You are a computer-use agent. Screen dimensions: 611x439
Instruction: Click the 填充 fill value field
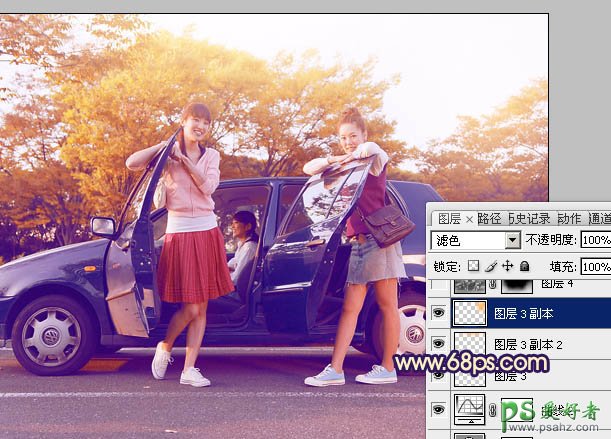[x=596, y=267]
